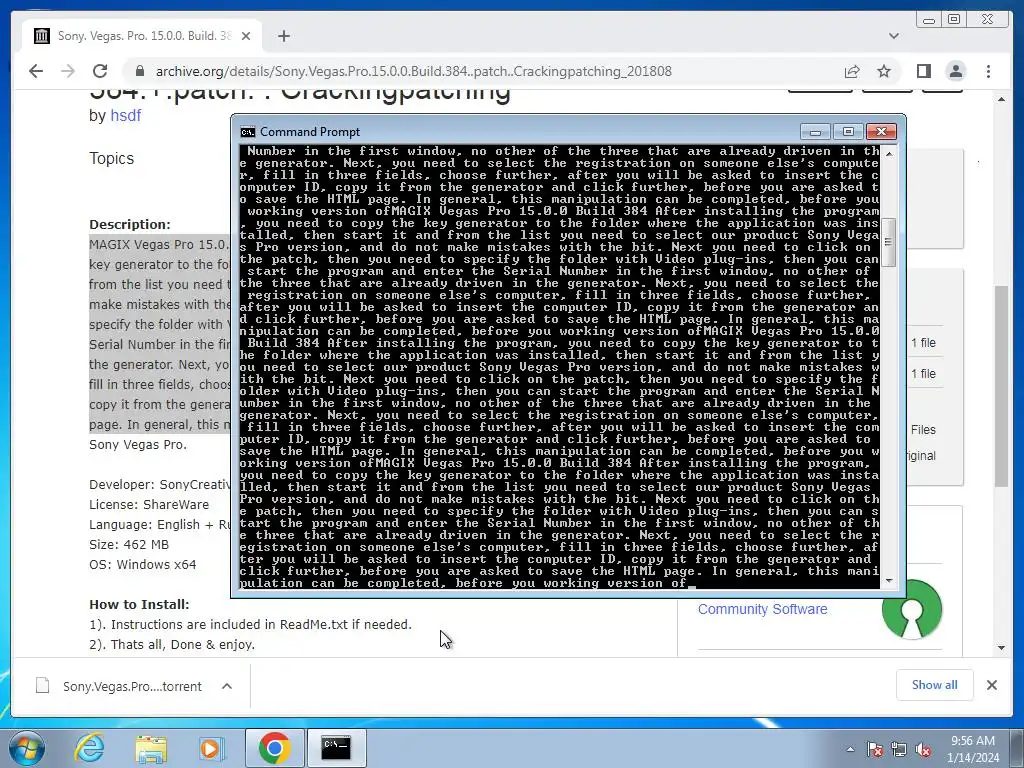Viewport: 1024px width, 768px height.
Task: Open the hsdf uploader link
Action: pos(125,116)
